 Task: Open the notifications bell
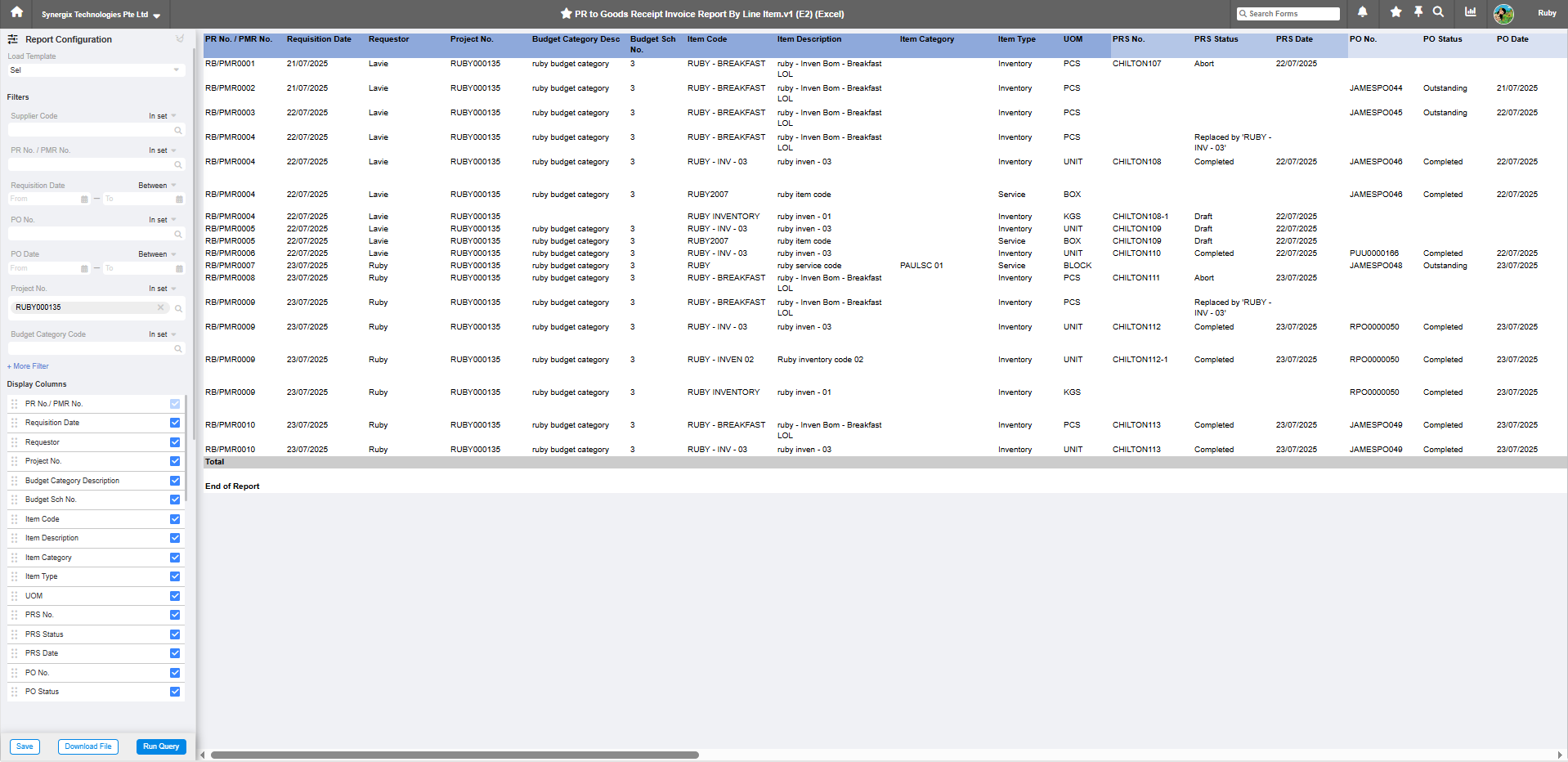point(1362,12)
